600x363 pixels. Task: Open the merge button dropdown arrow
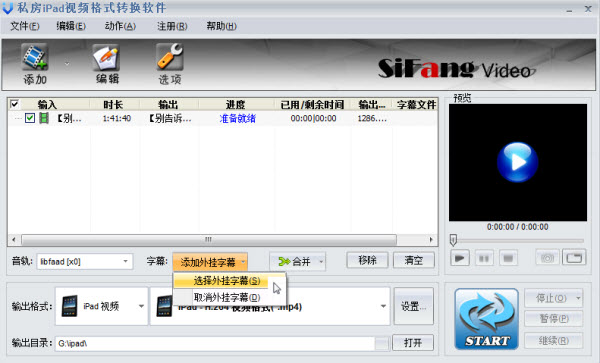point(321,262)
